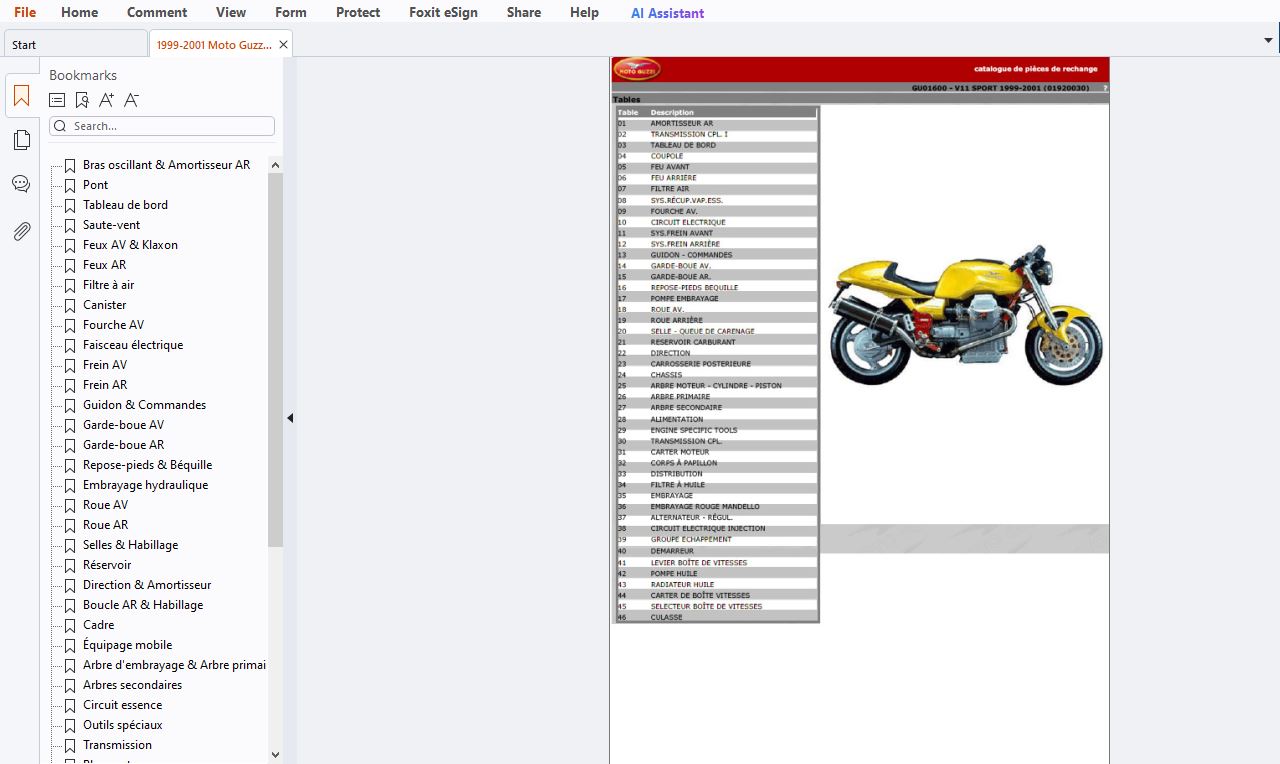Jump to the Canister bookmark
Image resolution: width=1280 pixels, height=764 pixels.
pyautogui.click(x=104, y=305)
